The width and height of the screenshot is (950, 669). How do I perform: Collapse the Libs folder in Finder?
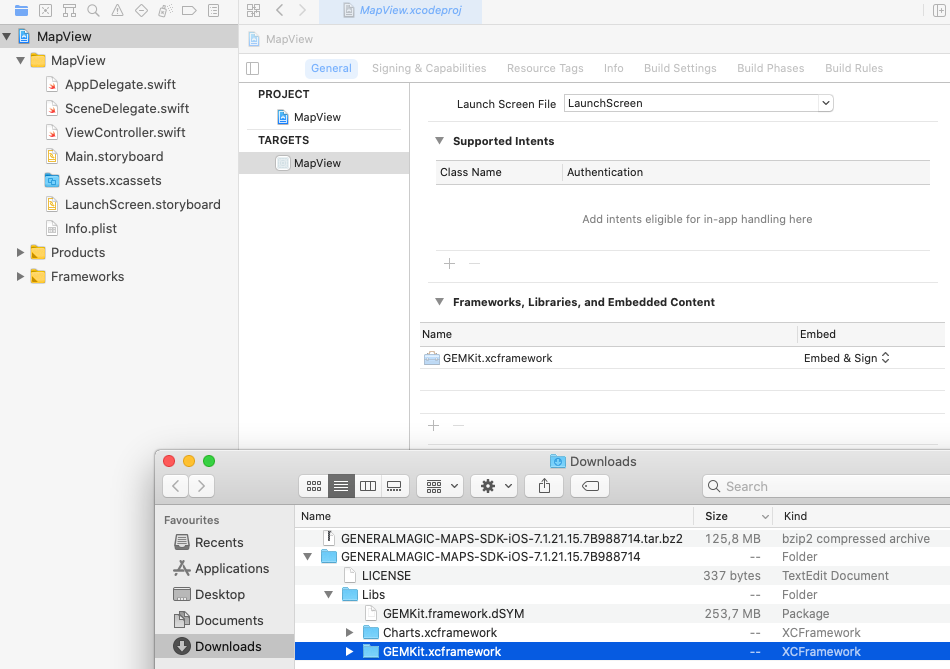coord(328,594)
